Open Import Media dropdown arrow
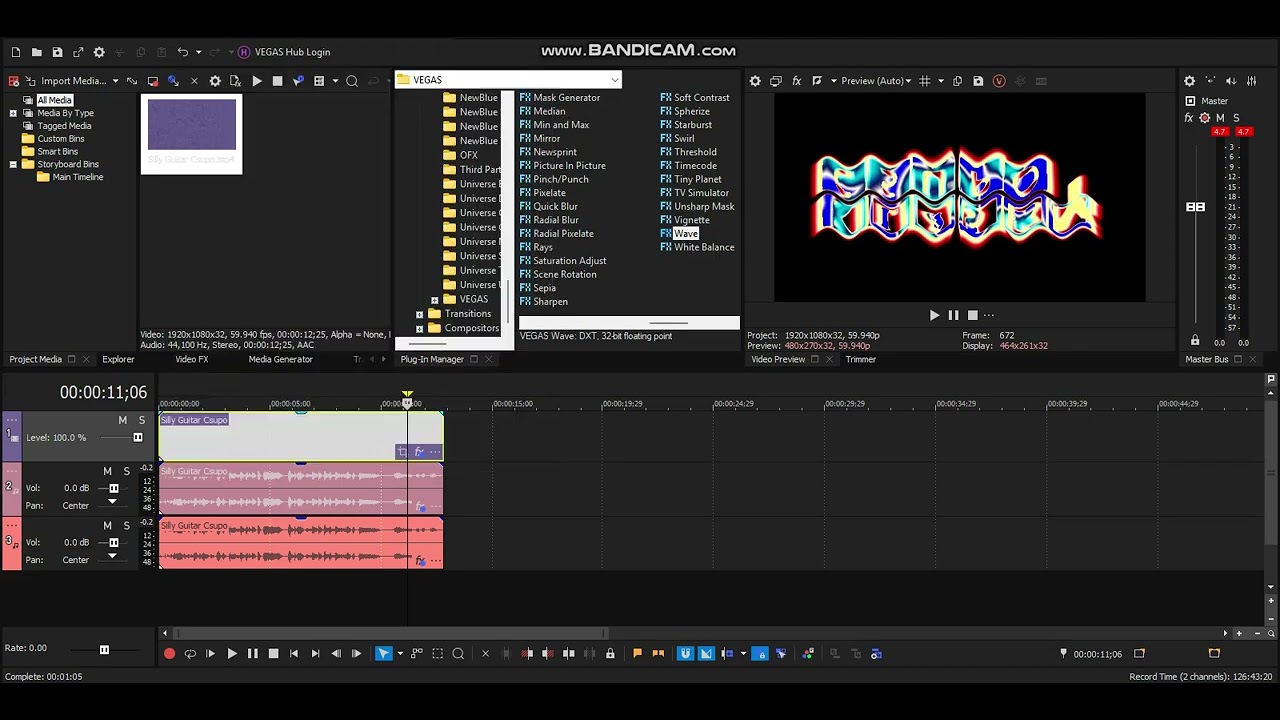1280x720 pixels. (x=115, y=81)
